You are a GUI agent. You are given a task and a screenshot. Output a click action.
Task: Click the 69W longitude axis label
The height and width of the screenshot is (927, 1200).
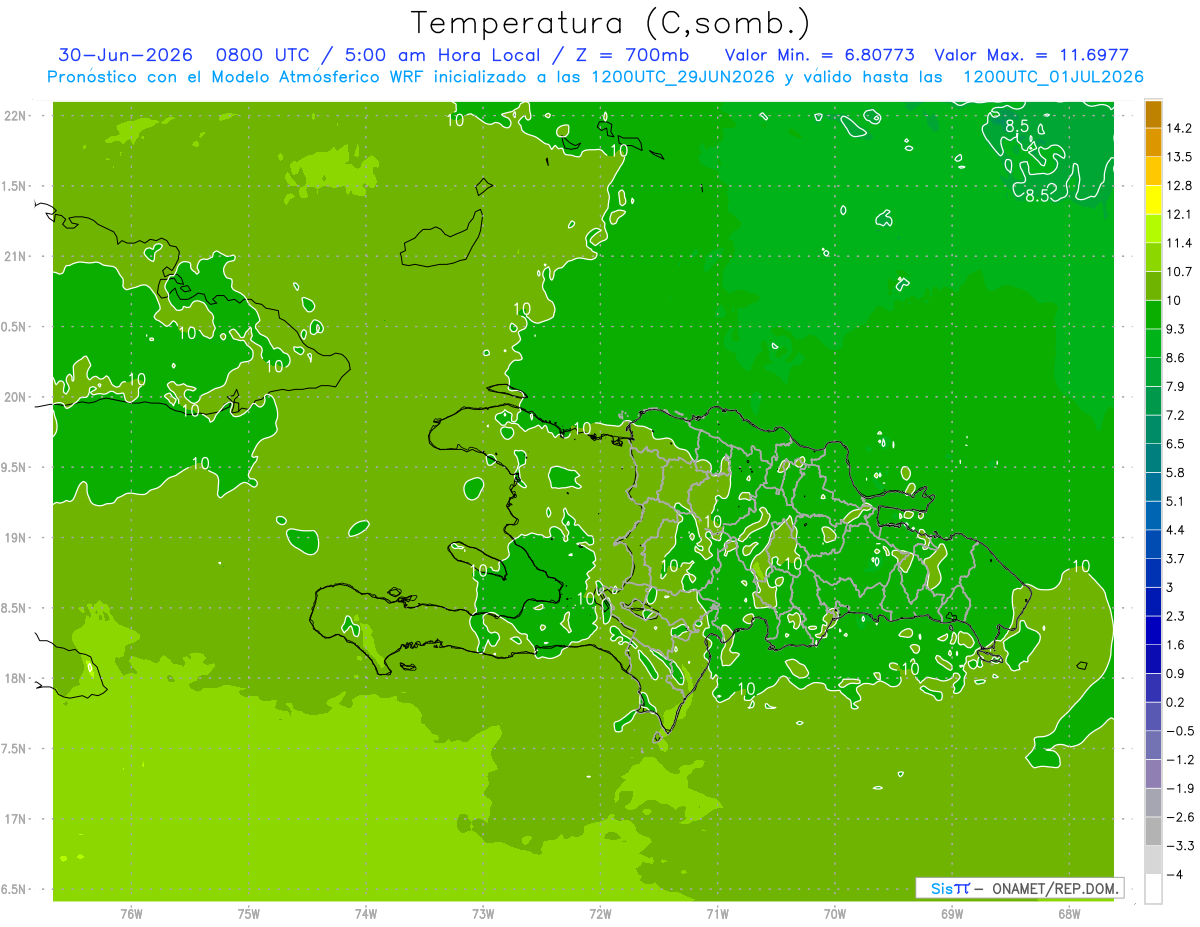[952, 913]
